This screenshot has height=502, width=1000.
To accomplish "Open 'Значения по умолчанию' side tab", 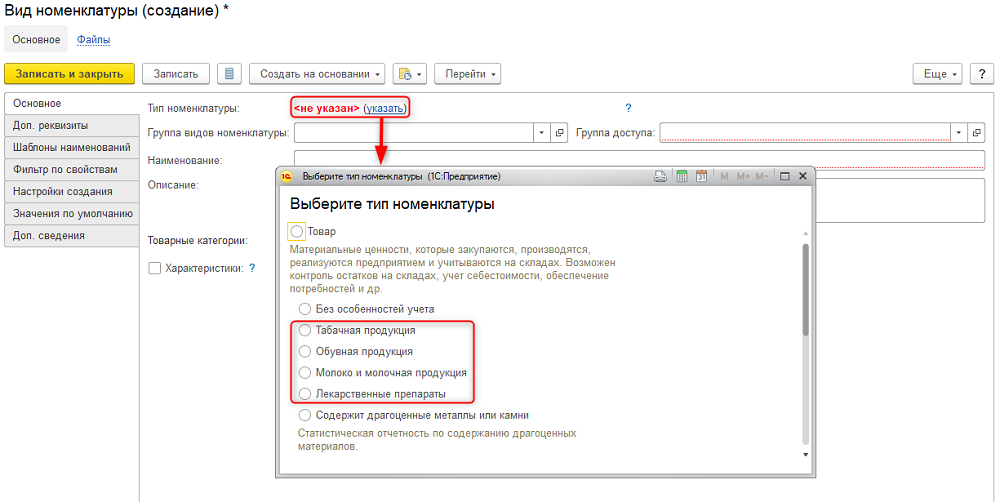I will click(71, 214).
